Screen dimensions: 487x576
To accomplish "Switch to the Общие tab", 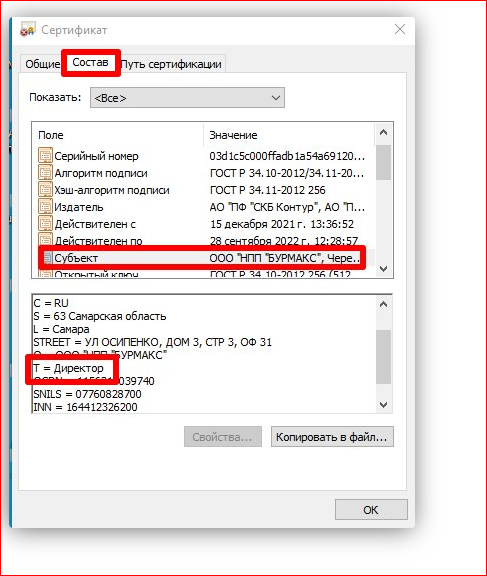I will 42,64.
